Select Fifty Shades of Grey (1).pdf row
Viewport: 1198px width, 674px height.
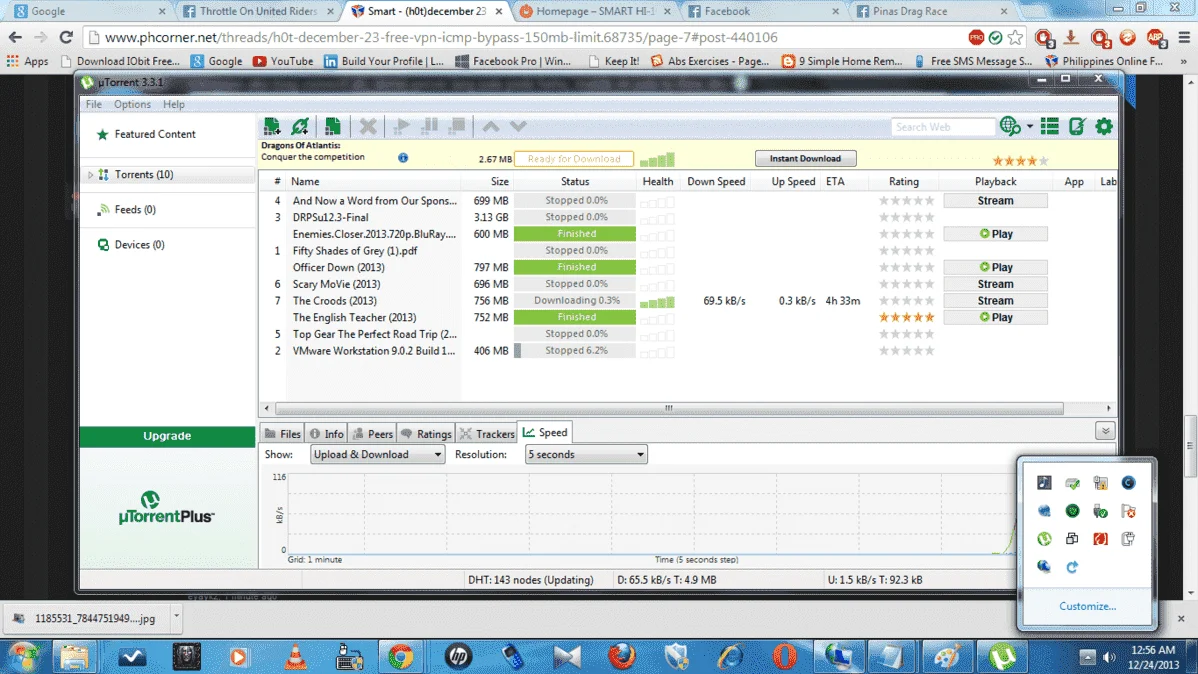point(688,251)
